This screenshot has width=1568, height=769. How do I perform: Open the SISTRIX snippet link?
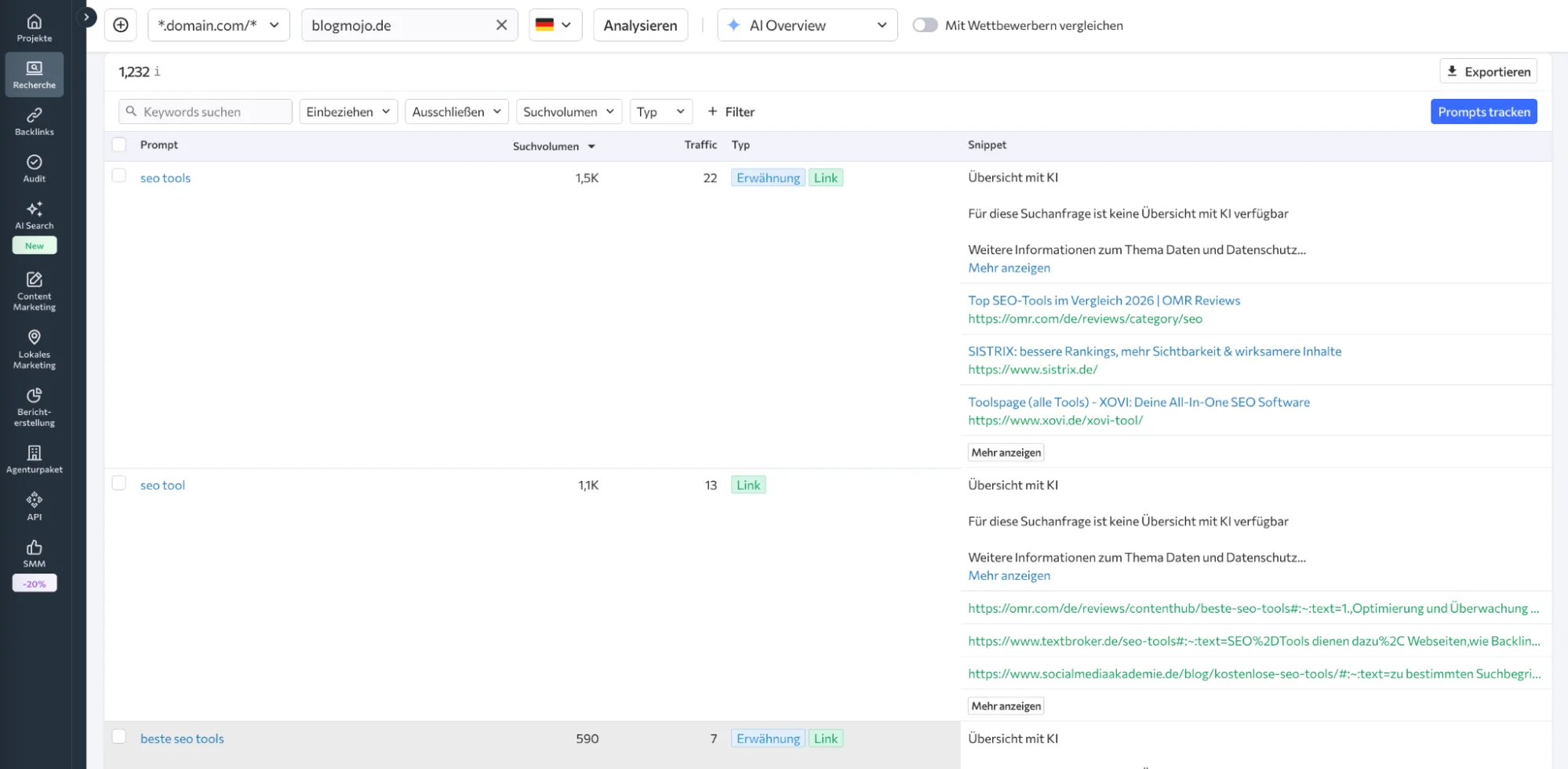click(1155, 352)
